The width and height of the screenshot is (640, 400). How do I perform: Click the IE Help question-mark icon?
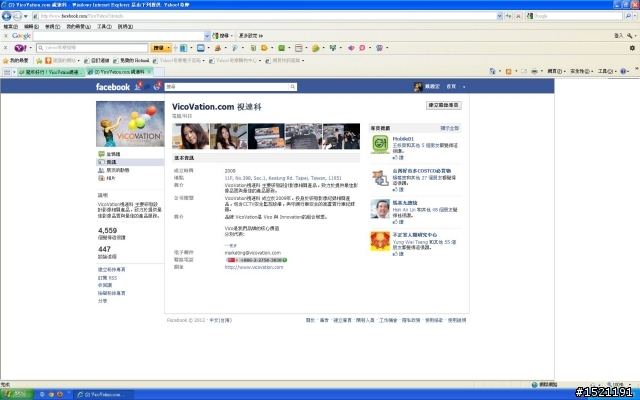click(x=623, y=71)
